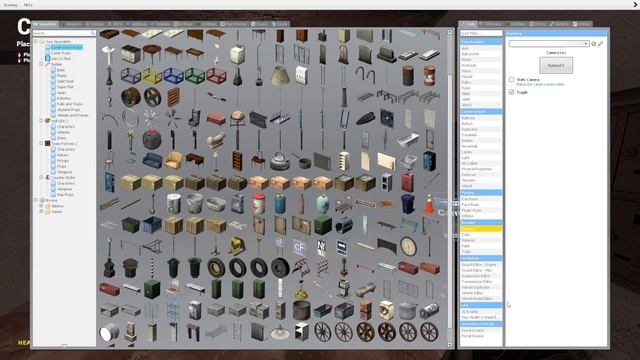Spawn the washing machine prop
The height and width of the screenshot is (360, 640).
coord(386,310)
